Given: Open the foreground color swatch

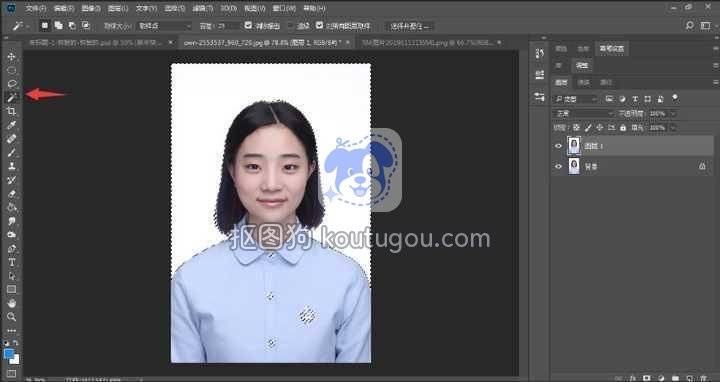Looking at the screenshot, I should [8, 353].
